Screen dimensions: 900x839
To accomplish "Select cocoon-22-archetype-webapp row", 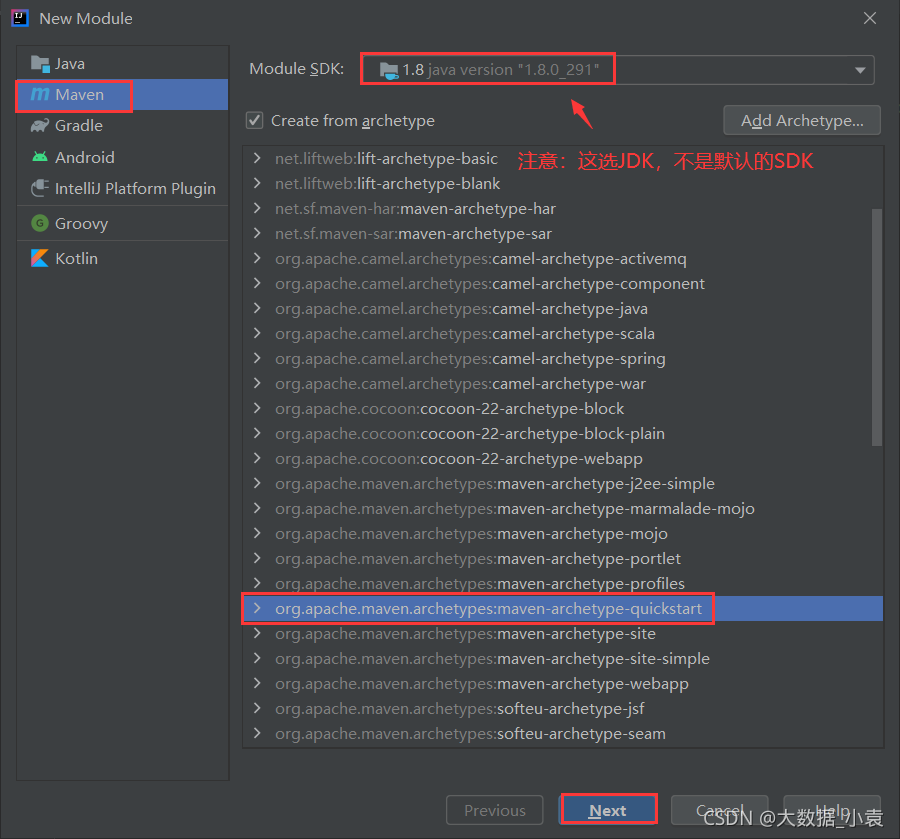I will pyautogui.click(x=562, y=459).
